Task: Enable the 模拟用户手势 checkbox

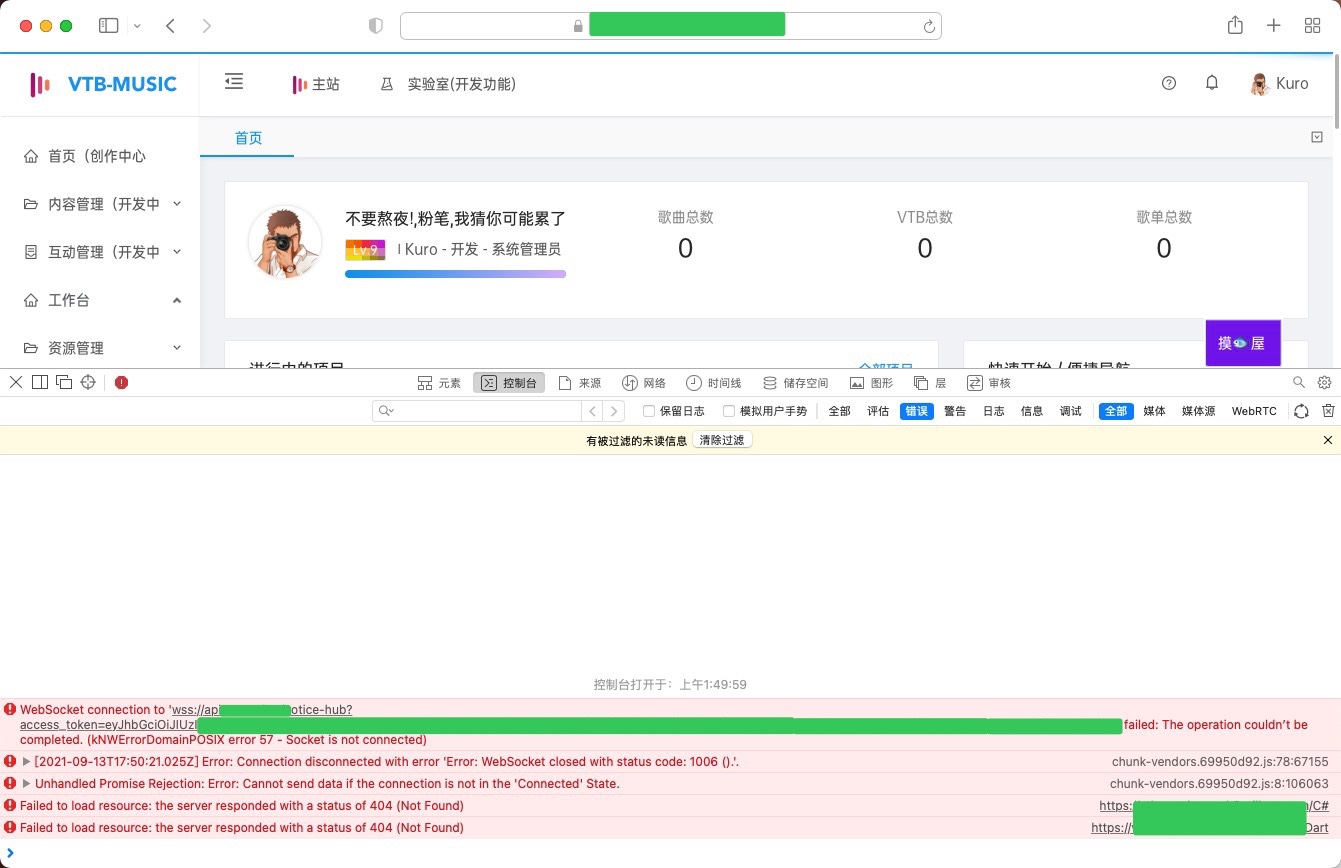Action: click(729, 411)
